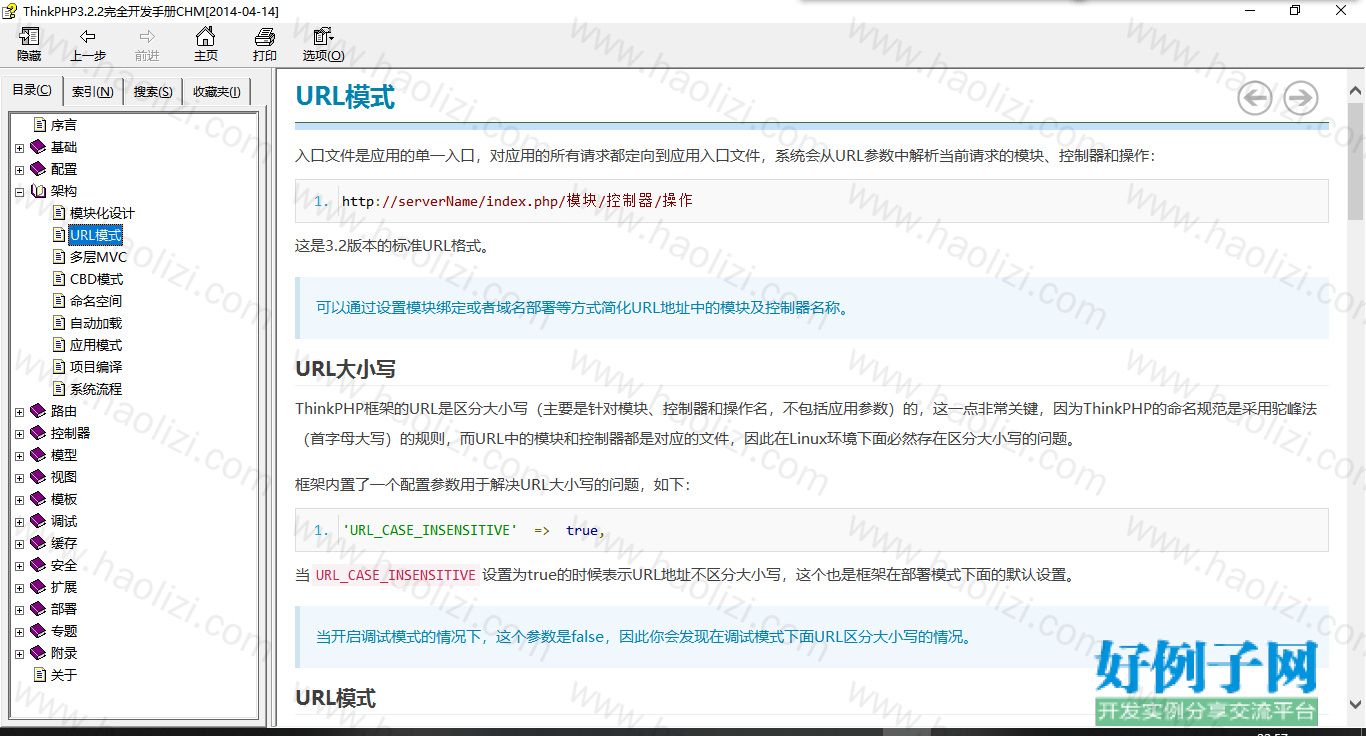Screen dimensions: 1366x736
Task: Click the page icon beside 应用模式
Action: click(59, 345)
